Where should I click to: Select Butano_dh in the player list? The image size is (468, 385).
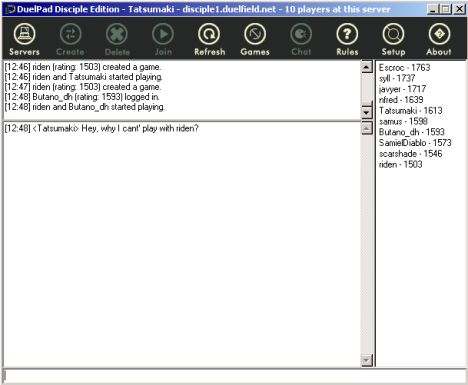[412, 132]
